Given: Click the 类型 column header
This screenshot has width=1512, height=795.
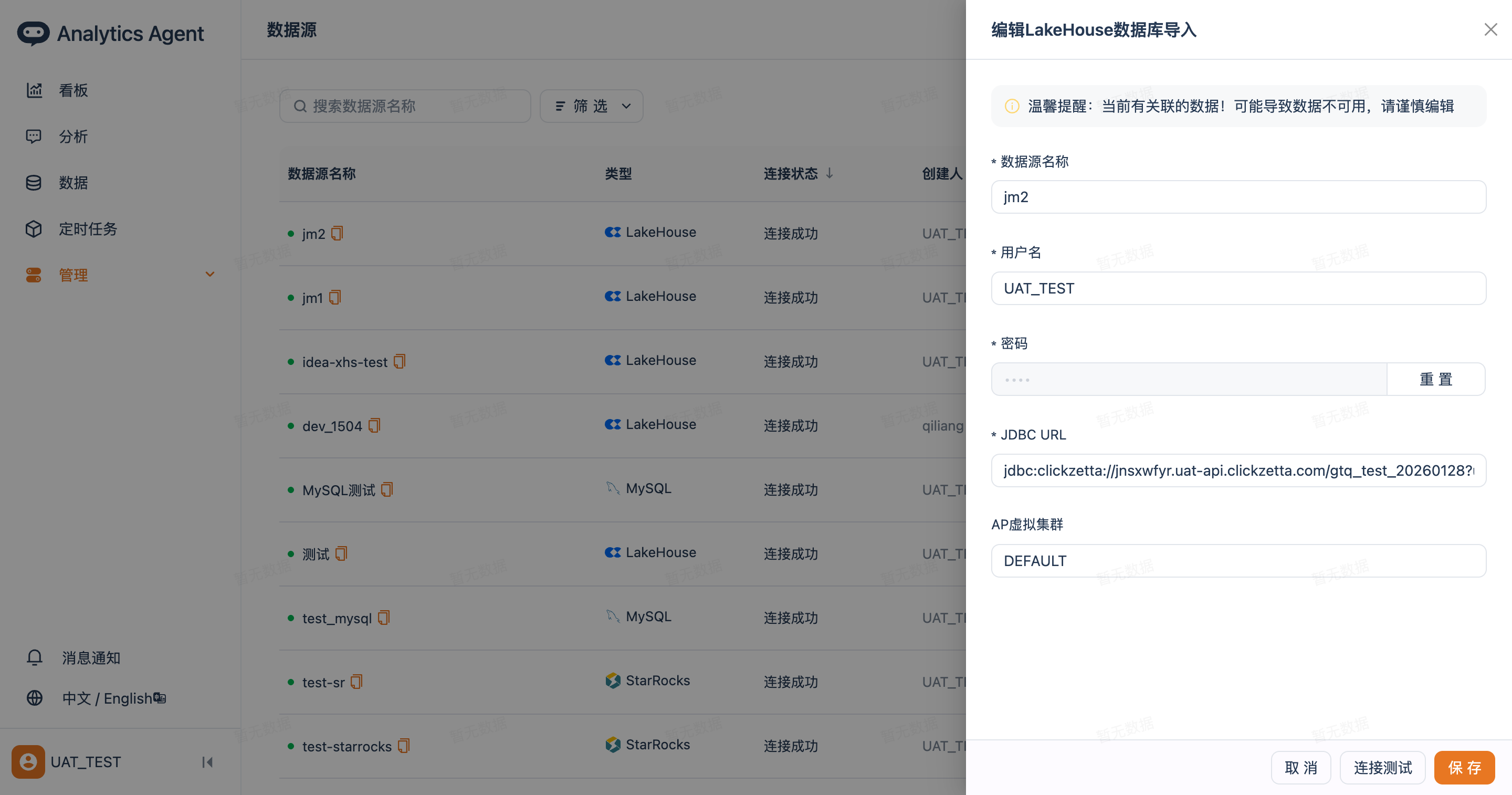Looking at the screenshot, I should point(618,174).
